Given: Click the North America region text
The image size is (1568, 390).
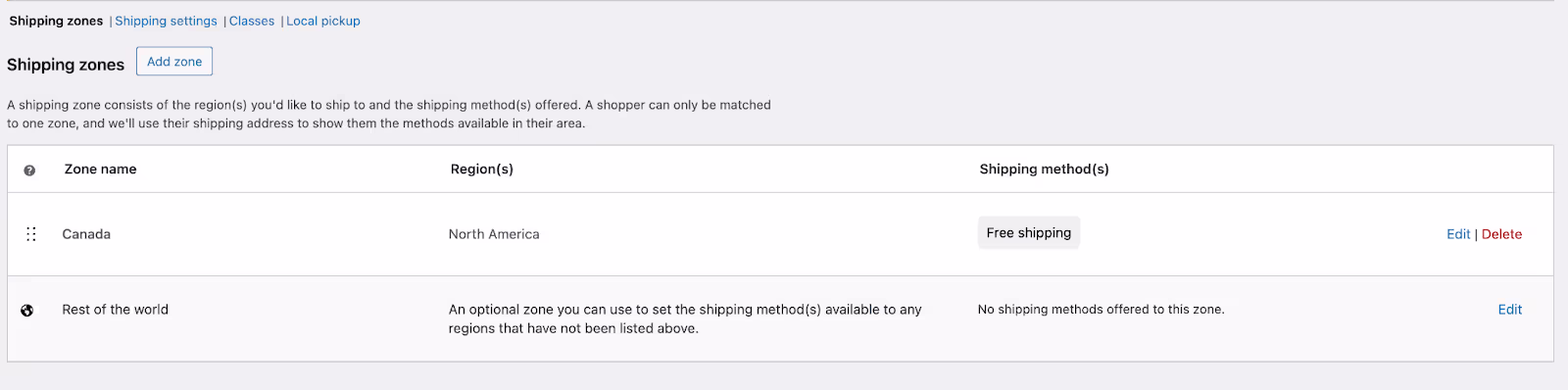Looking at the screenshot, I should (x=494, y=234).
